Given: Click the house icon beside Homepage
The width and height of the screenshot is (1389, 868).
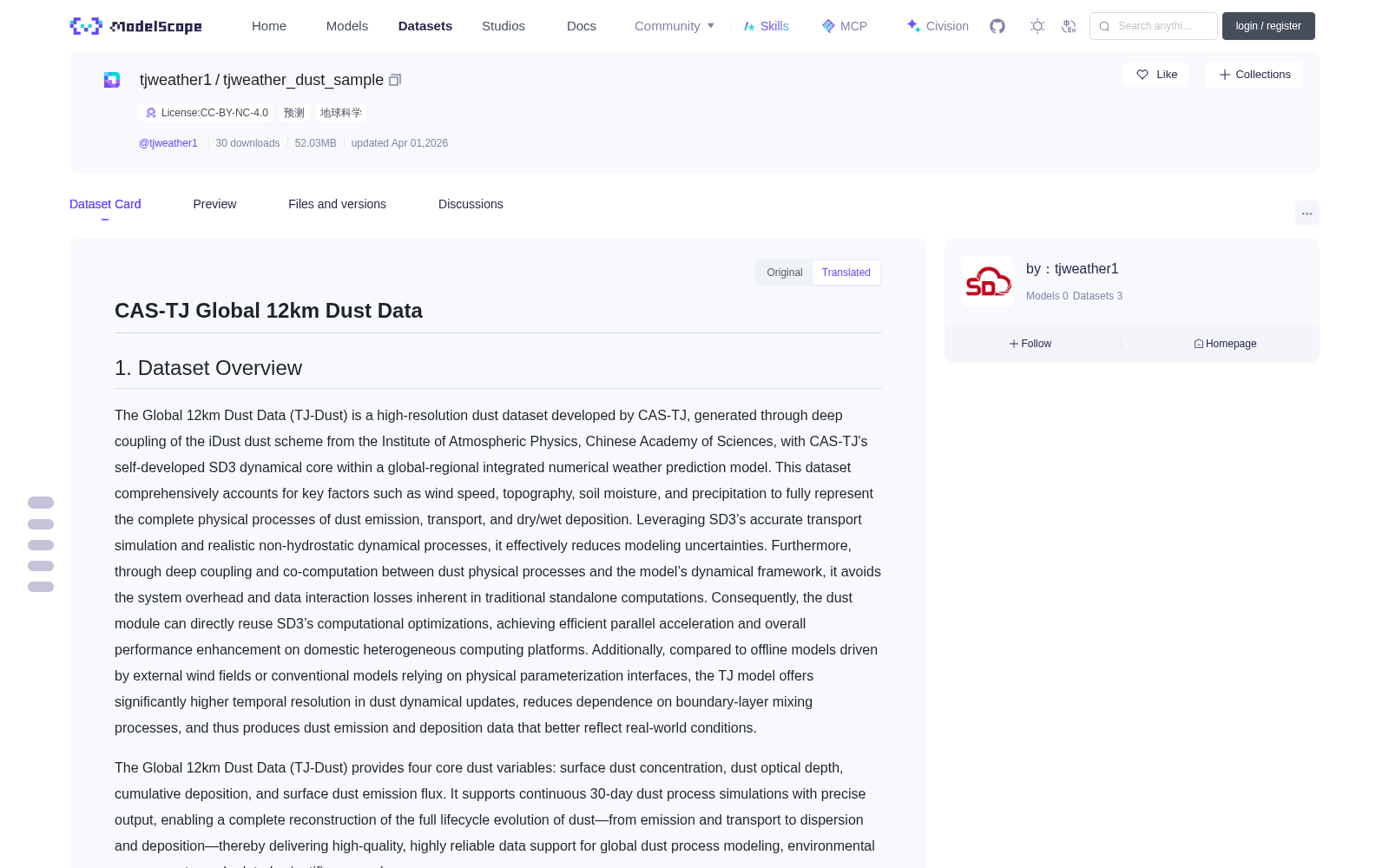Looking at the screenshot, I should coord(1199,344).
